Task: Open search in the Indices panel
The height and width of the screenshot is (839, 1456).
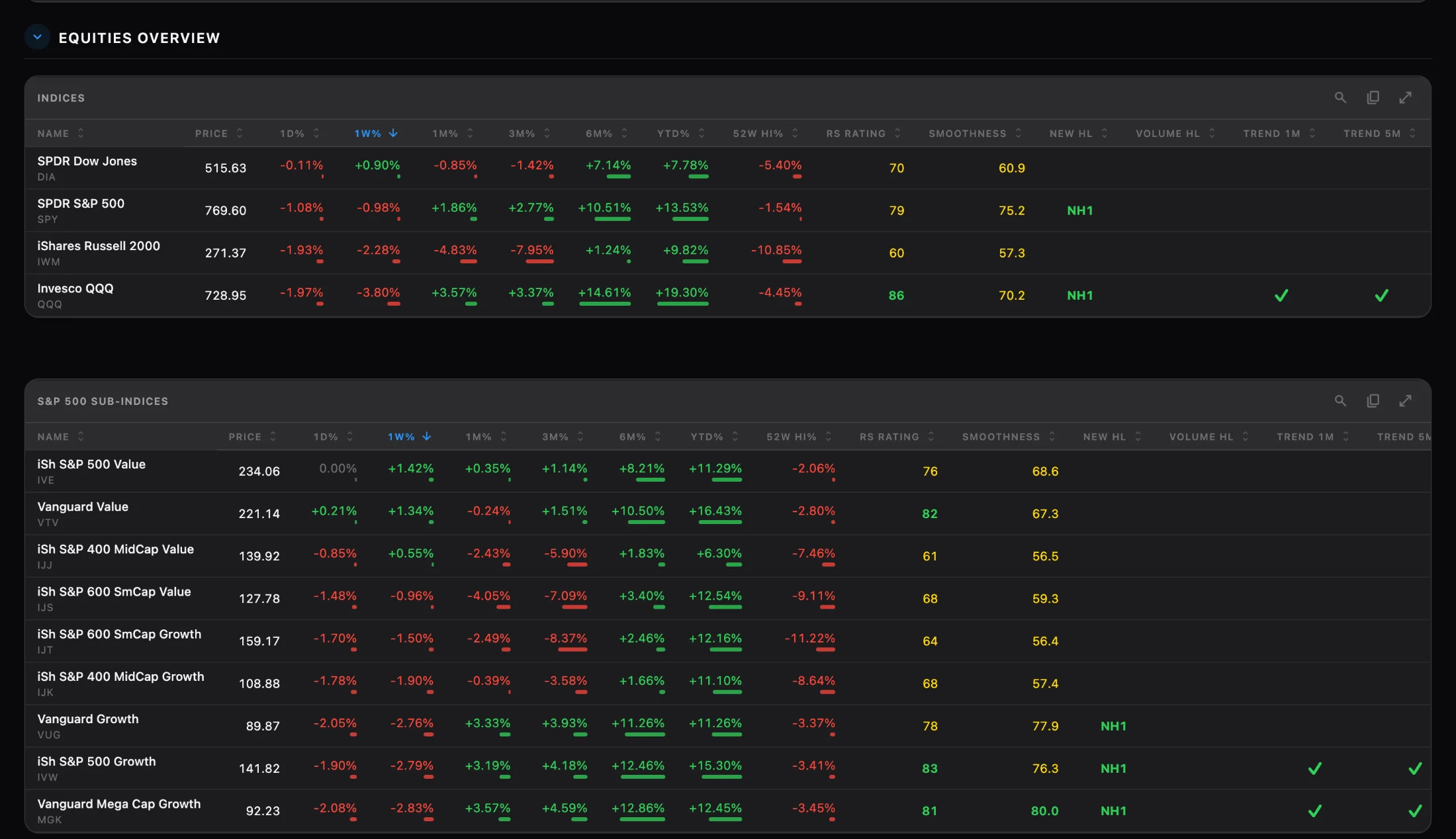Action: click(1340, 97)
